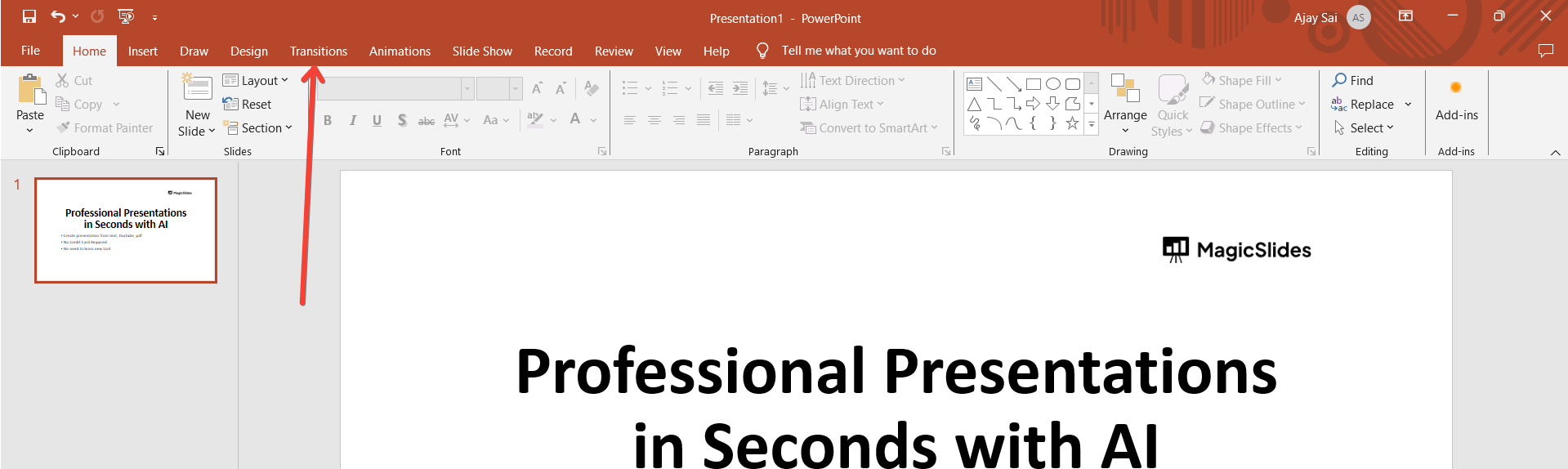Switch to the Record tab
1568x469 pixels.
[x=553, y=51]
